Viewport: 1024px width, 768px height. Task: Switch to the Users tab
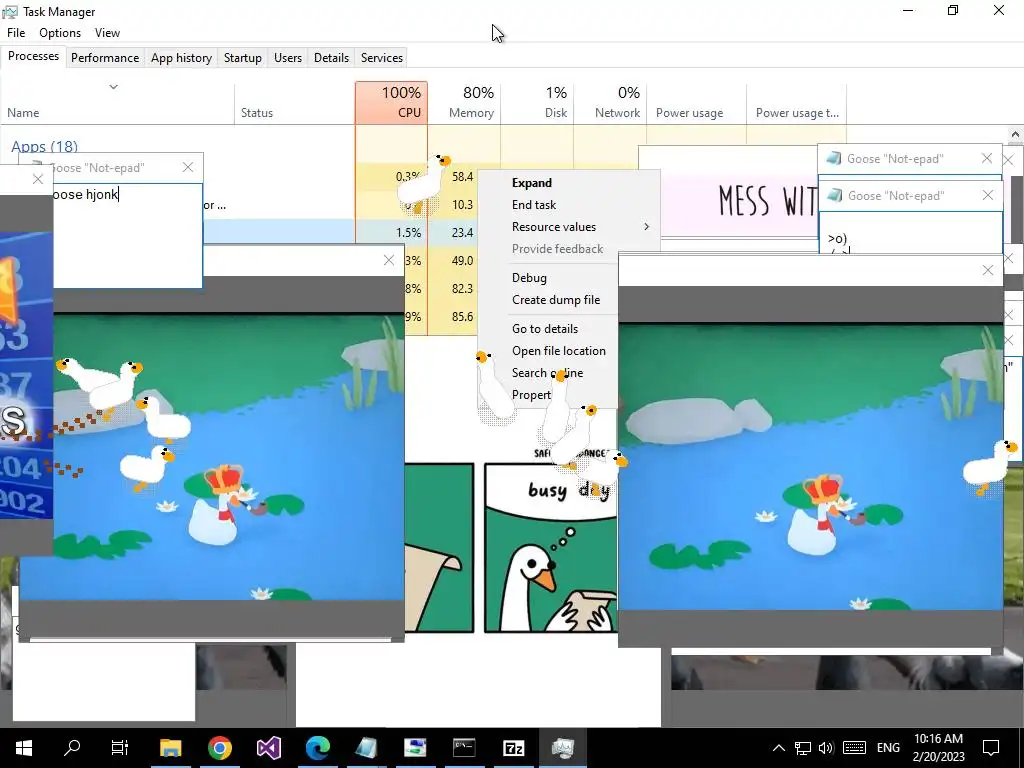288,57
